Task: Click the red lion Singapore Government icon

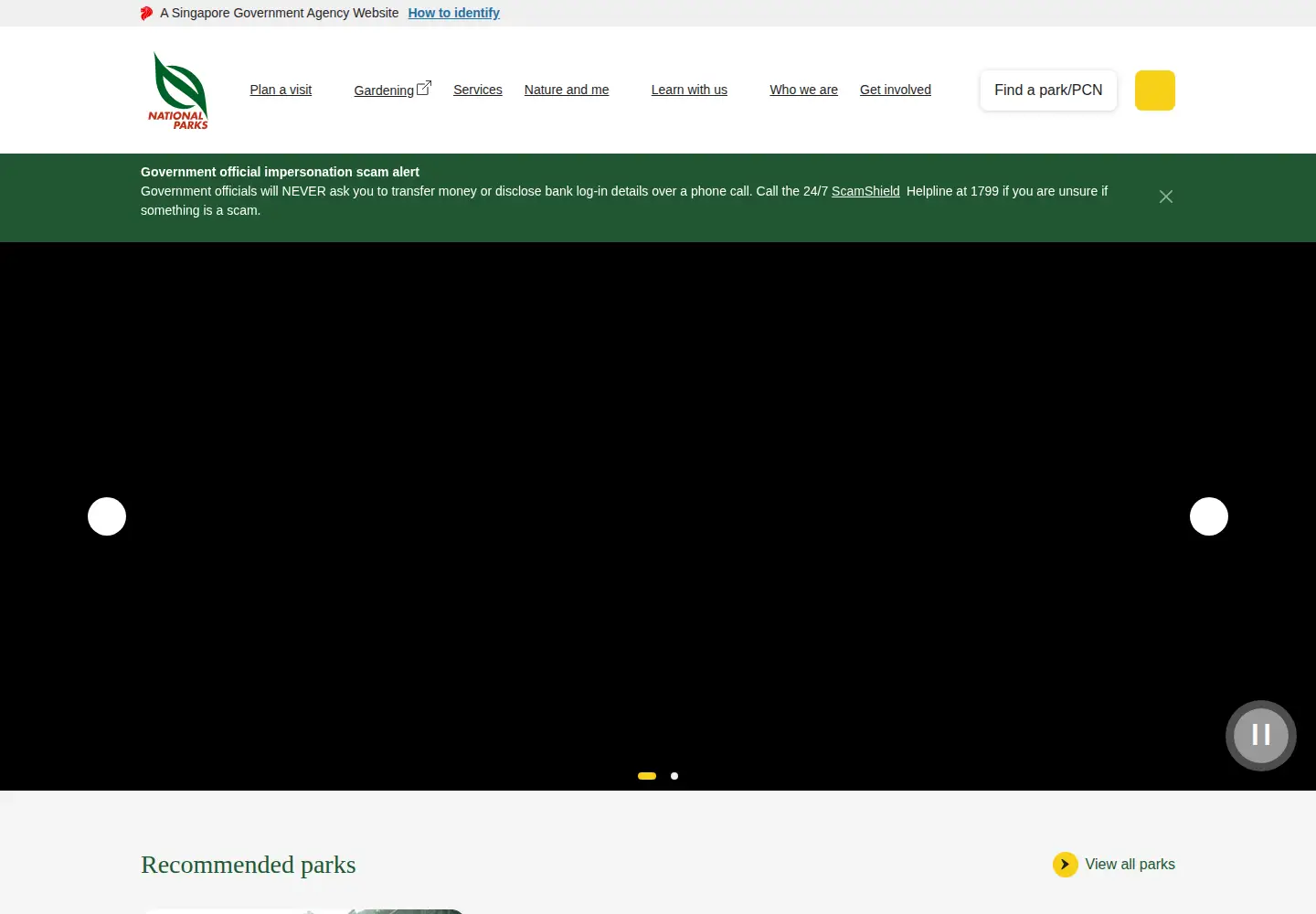Action: (146, 13)
